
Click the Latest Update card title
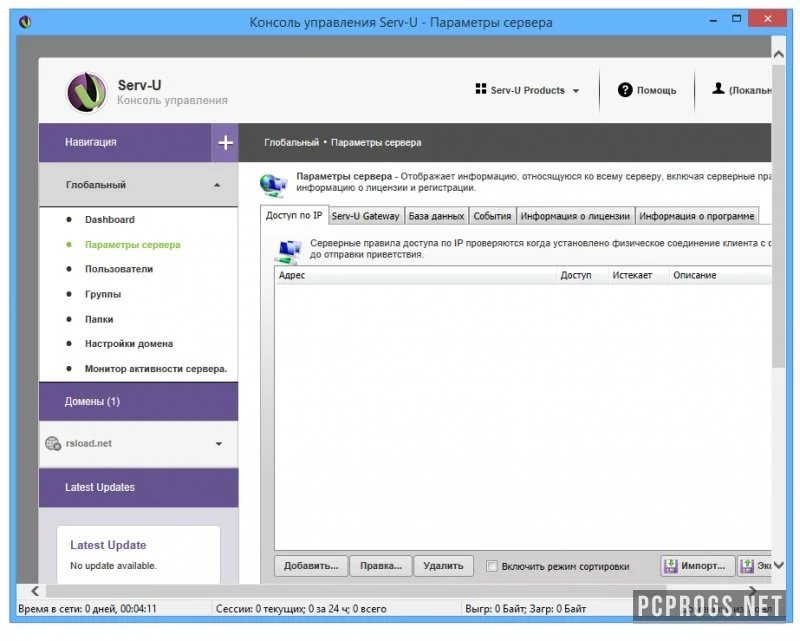click(x=108, y=545)
